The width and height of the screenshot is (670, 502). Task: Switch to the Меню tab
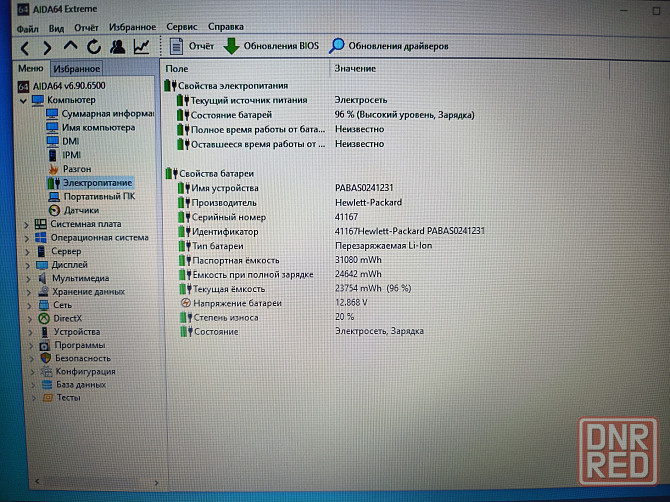(x=30, y=68)
